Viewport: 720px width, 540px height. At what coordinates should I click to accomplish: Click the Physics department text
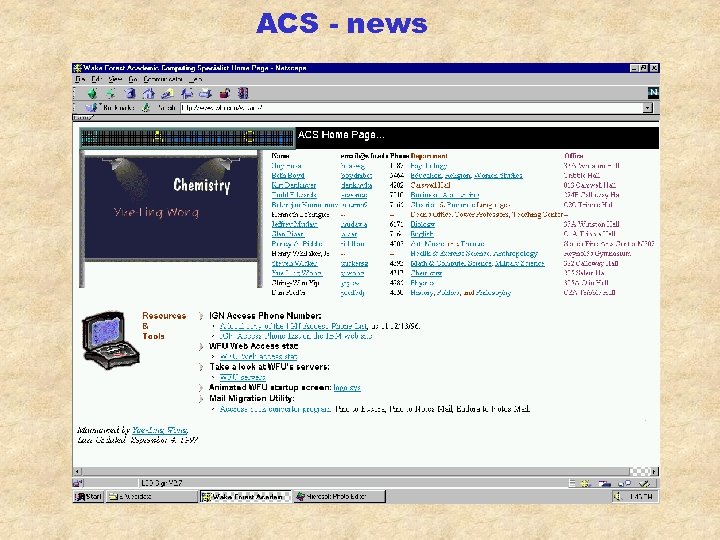point(422,282)
